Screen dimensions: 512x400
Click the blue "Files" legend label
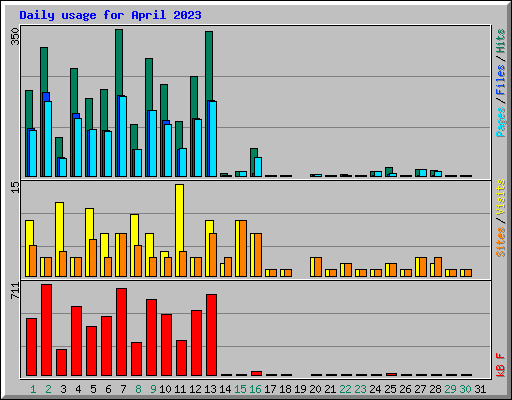(x=501, y=80)
